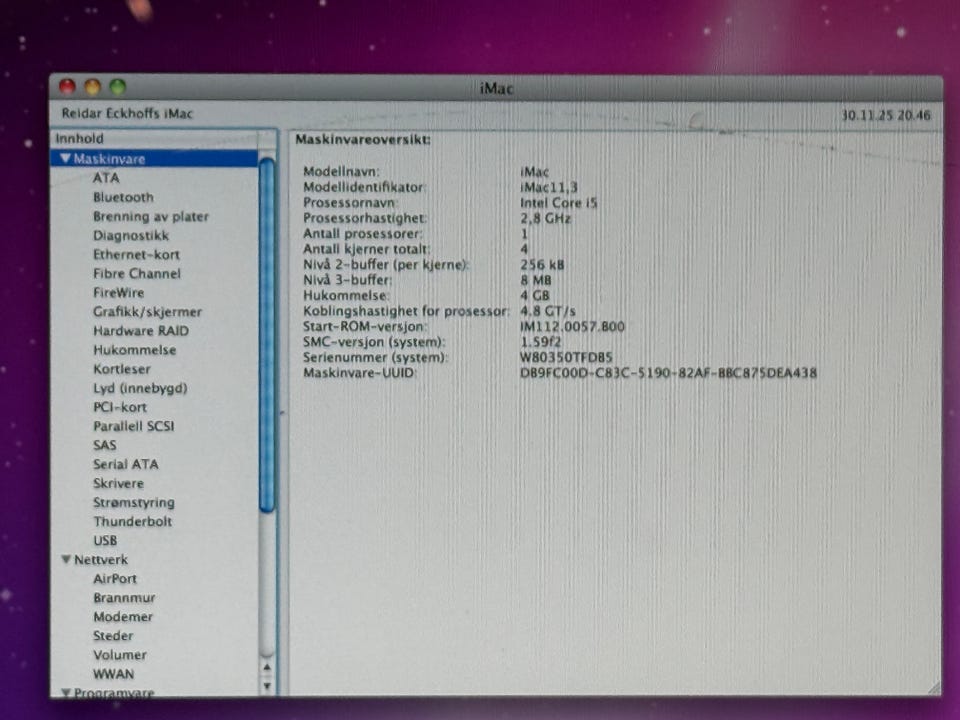Select Grafikk/skjermer entry

pos(147,312)
